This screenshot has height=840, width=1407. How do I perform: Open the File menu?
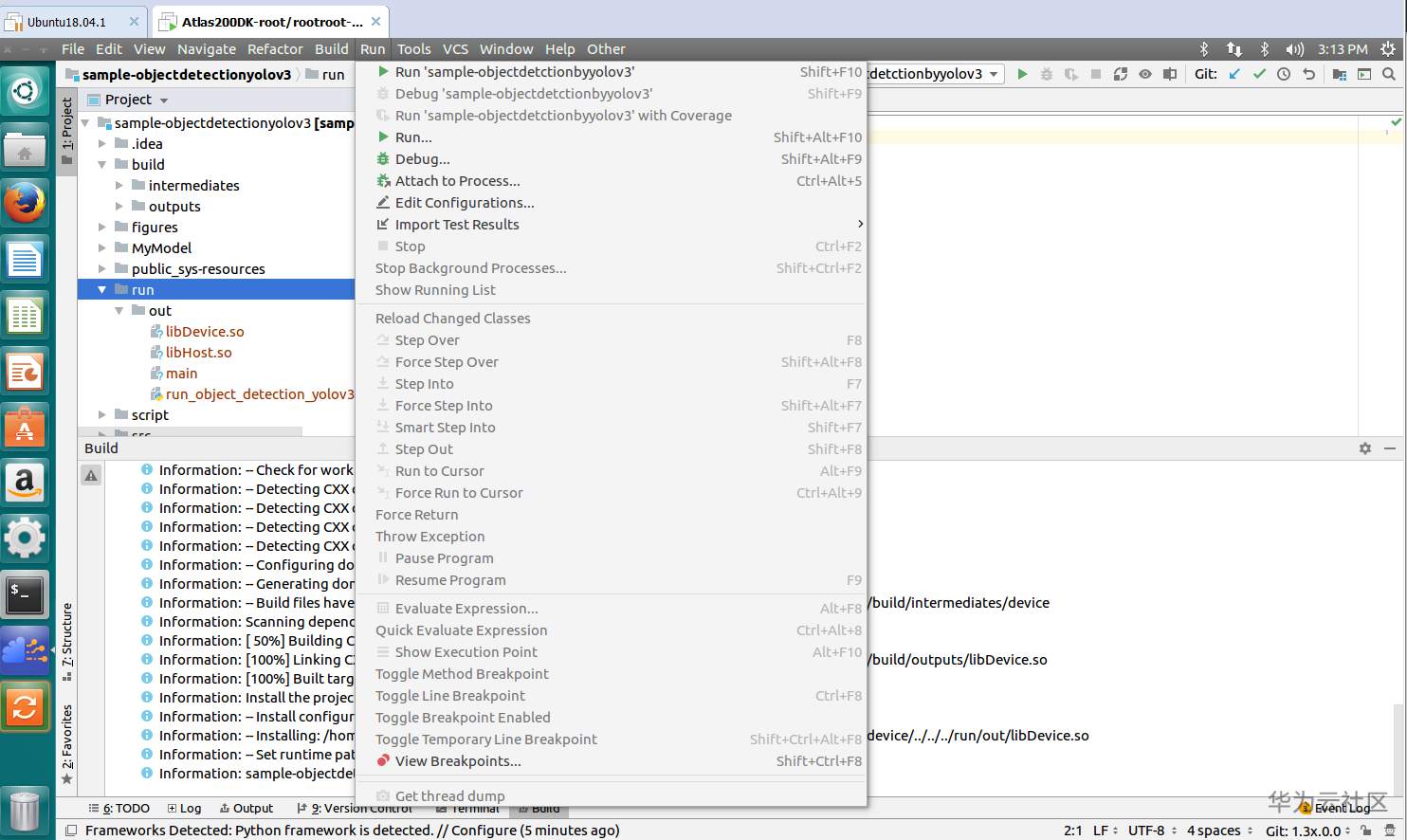point(73,49)
